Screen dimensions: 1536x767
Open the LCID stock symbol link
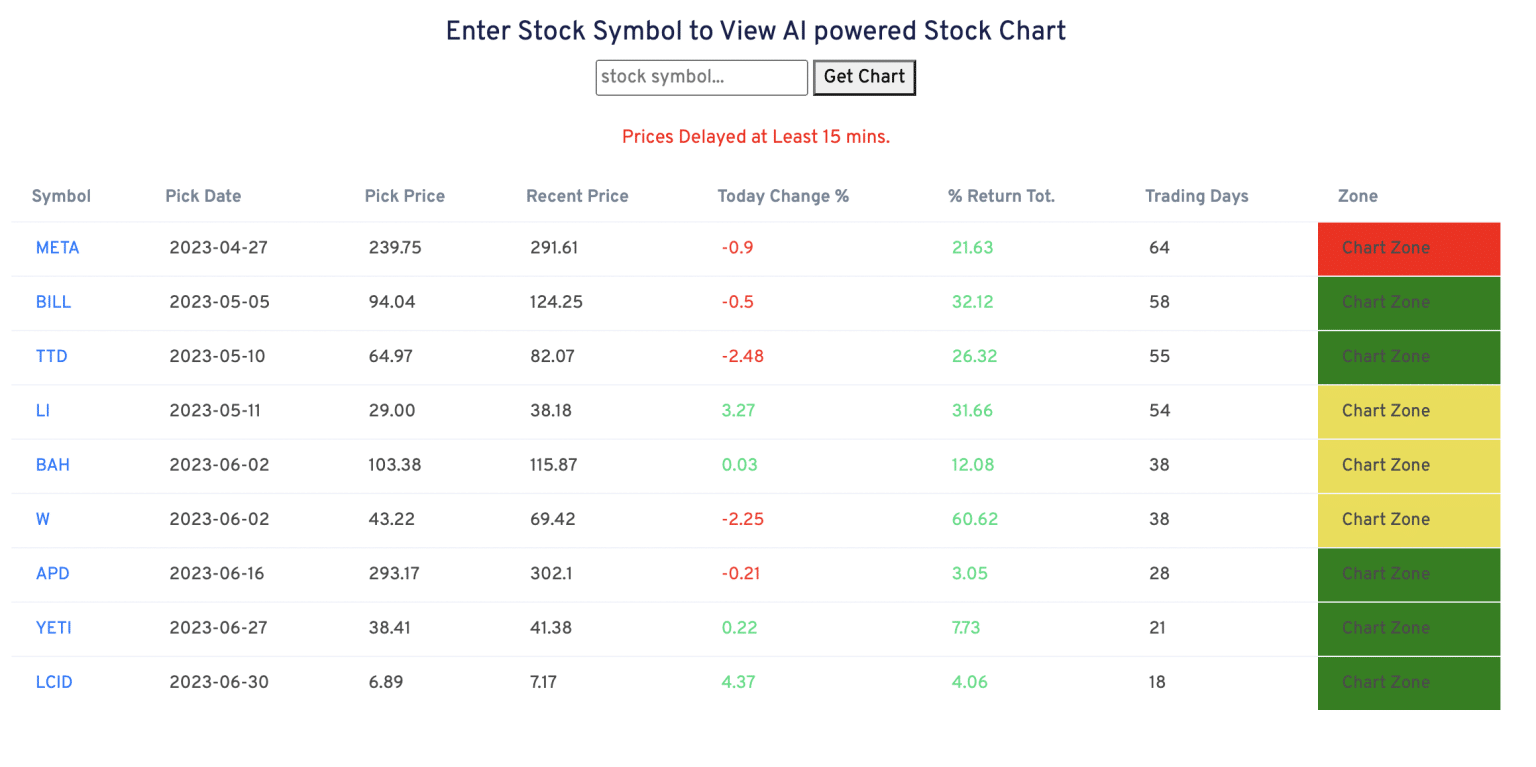(54, 682)
